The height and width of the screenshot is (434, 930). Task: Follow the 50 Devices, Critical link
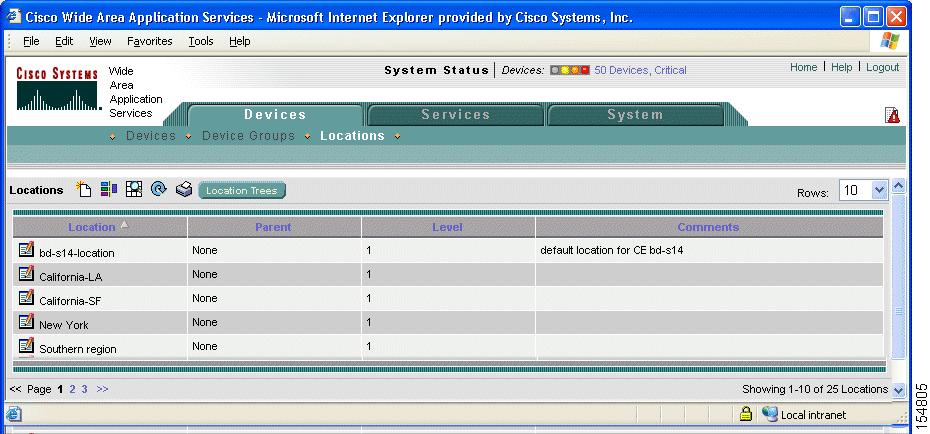(641, 70)
